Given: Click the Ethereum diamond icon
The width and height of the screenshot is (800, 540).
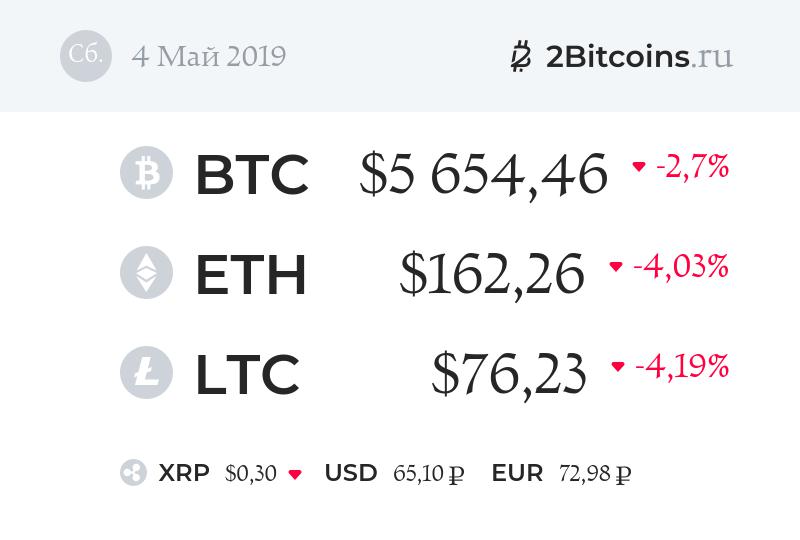Looking at the screenshot, I should click(x=146, y=273).
